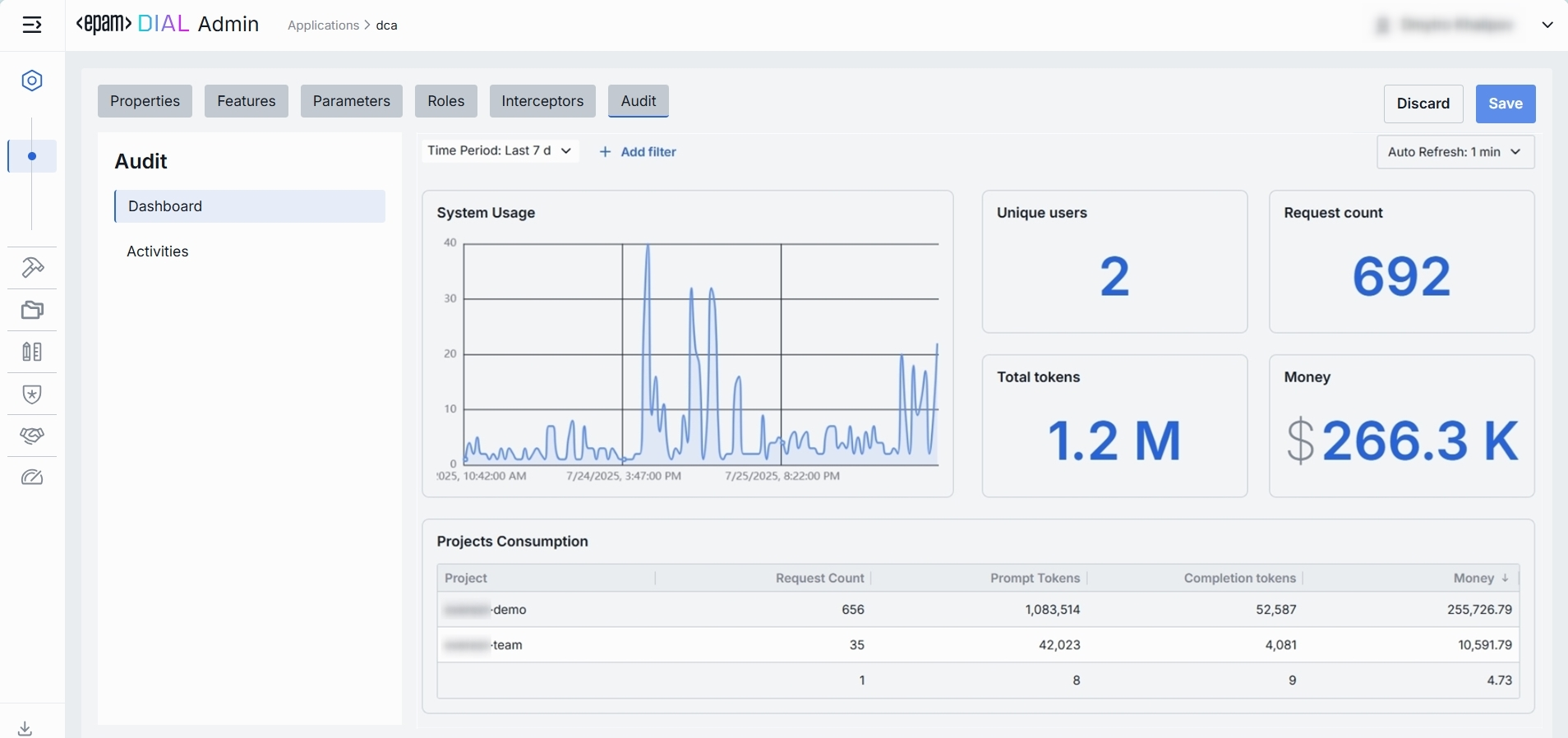Open the hammer icon section in the sidebar
Screen dimensions: 1568x738
pyautogui.click(x=32, y=268)
